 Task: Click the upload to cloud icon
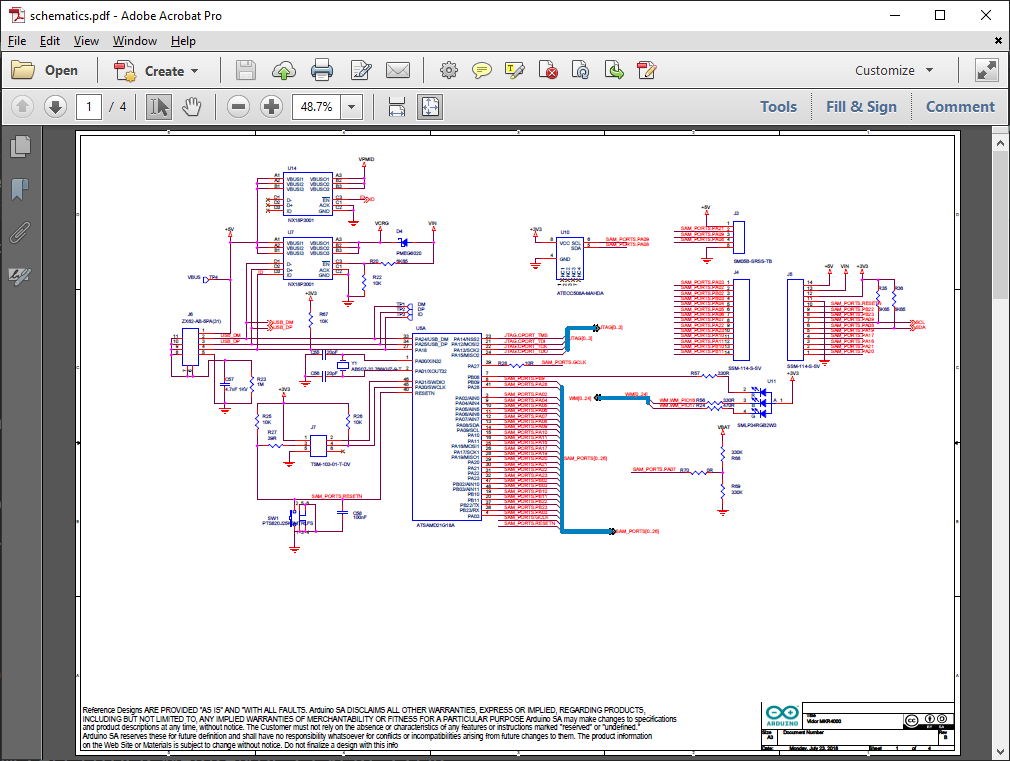pyautogui.click(x=283, y=70)
